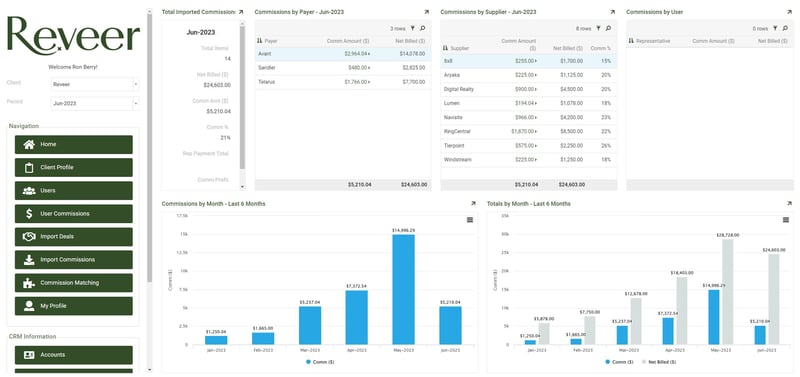Select the 8x8 supplier row
Screen dimensions: 800x377
[529, 61]
